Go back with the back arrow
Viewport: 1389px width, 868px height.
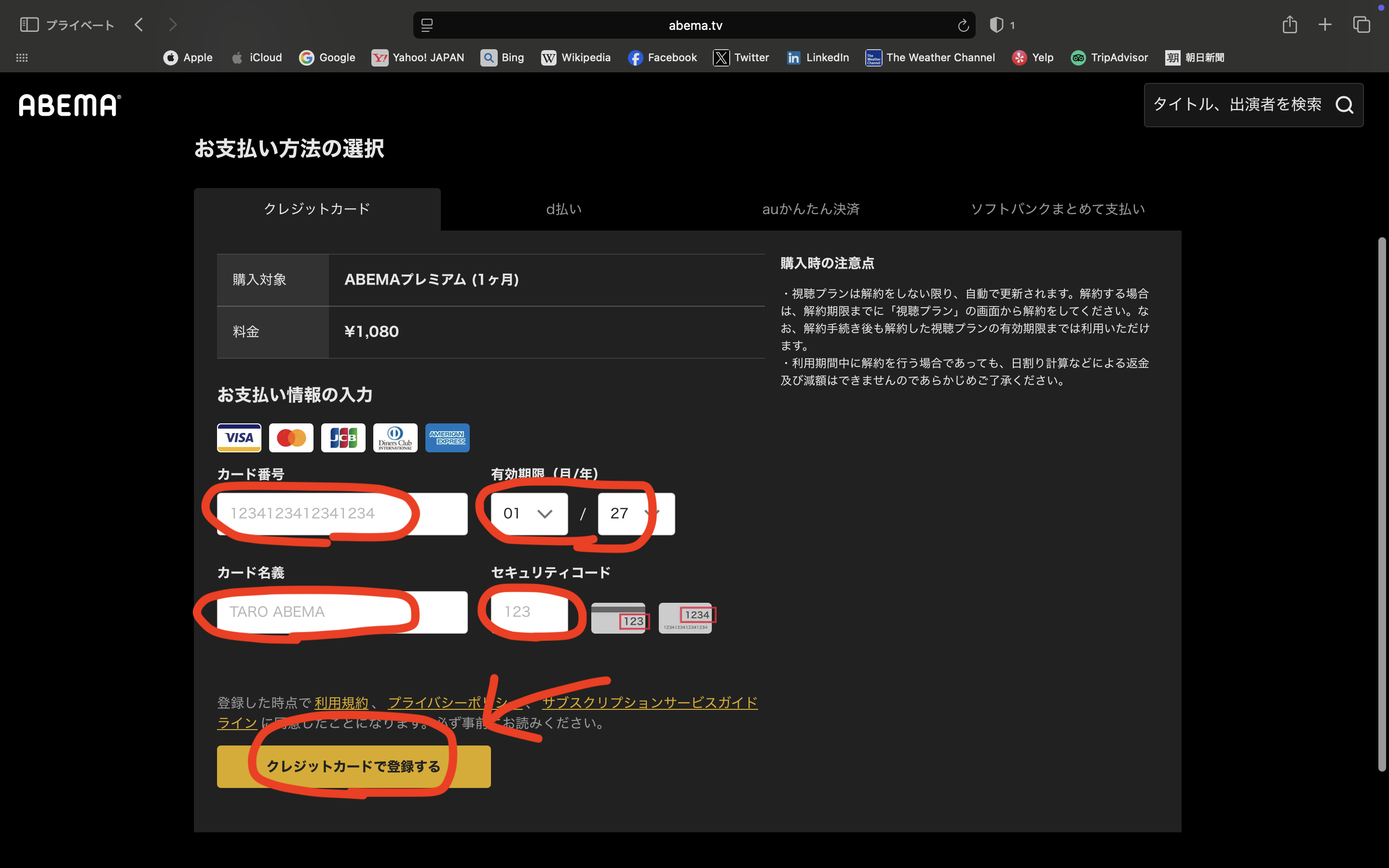[x=138, y=25]
